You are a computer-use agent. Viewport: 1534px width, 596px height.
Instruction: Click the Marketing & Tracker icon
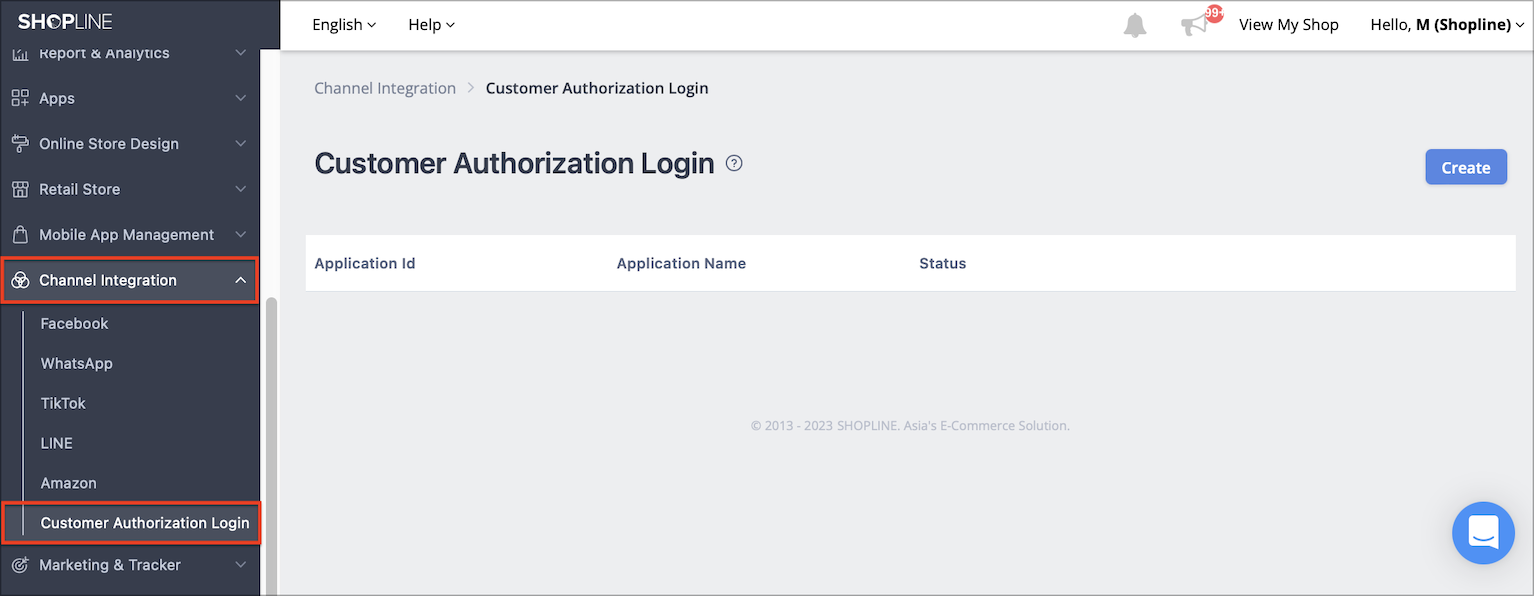point(21,565)
